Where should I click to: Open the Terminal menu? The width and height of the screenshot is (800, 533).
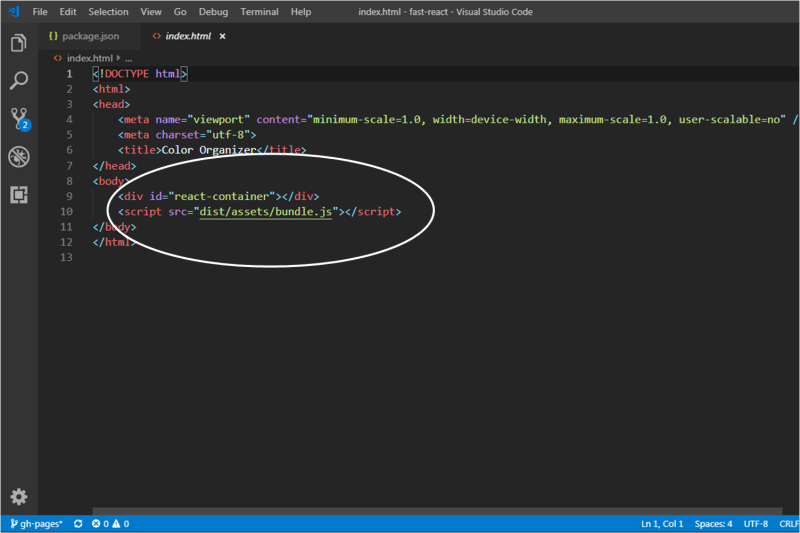259,12
